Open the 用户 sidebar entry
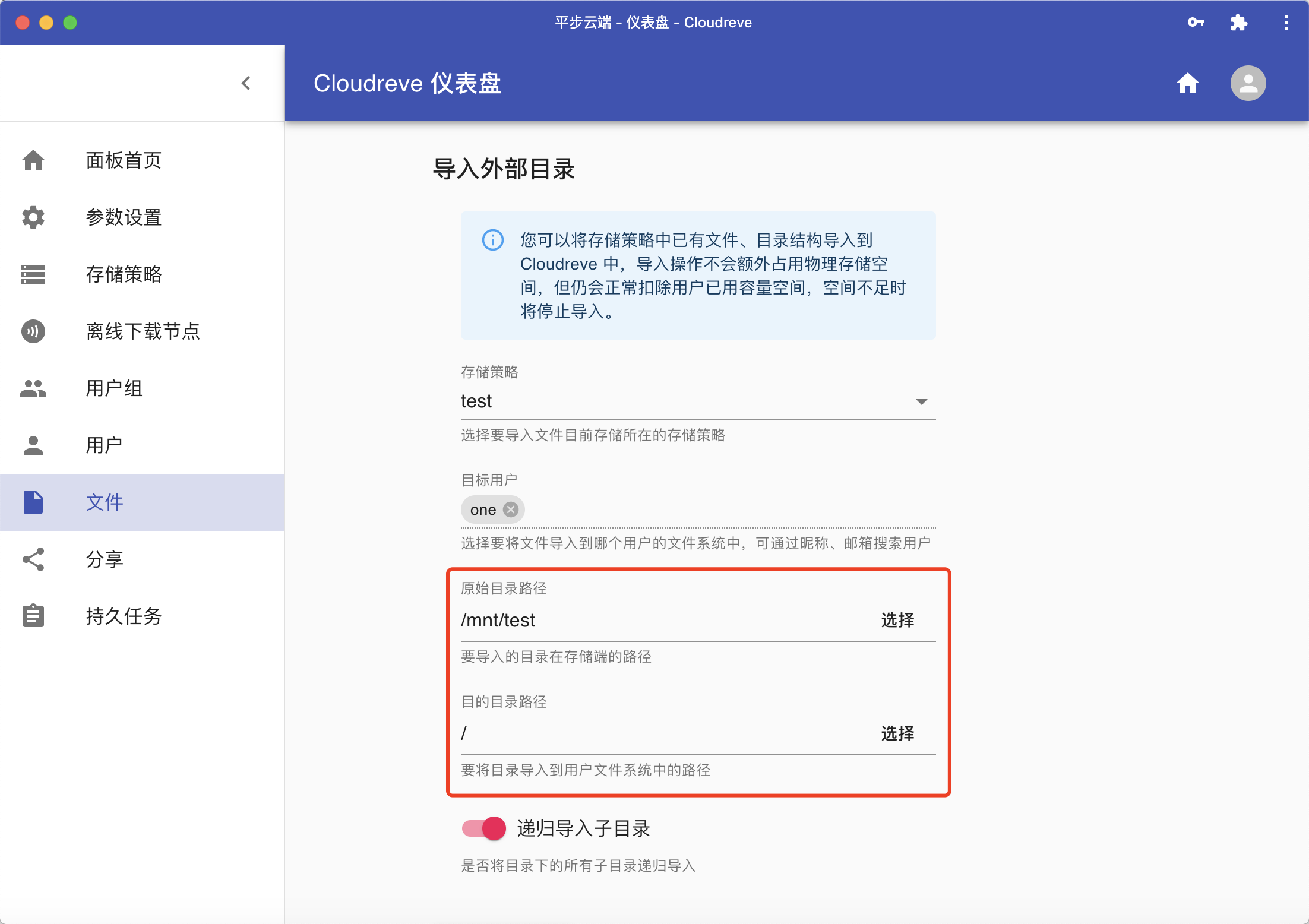The image size is (1309, 924). [x=104, y=445]
